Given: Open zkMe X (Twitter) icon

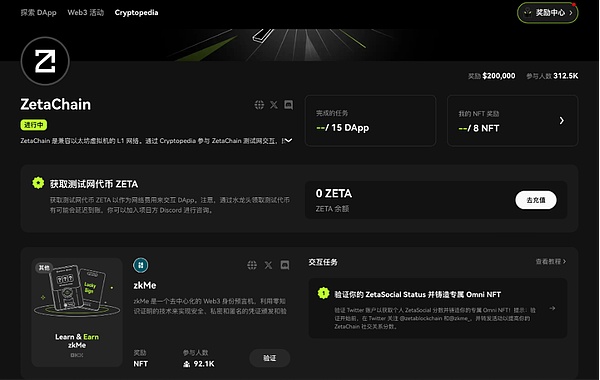Looking at the screenshot, I should tap(268, 265).
